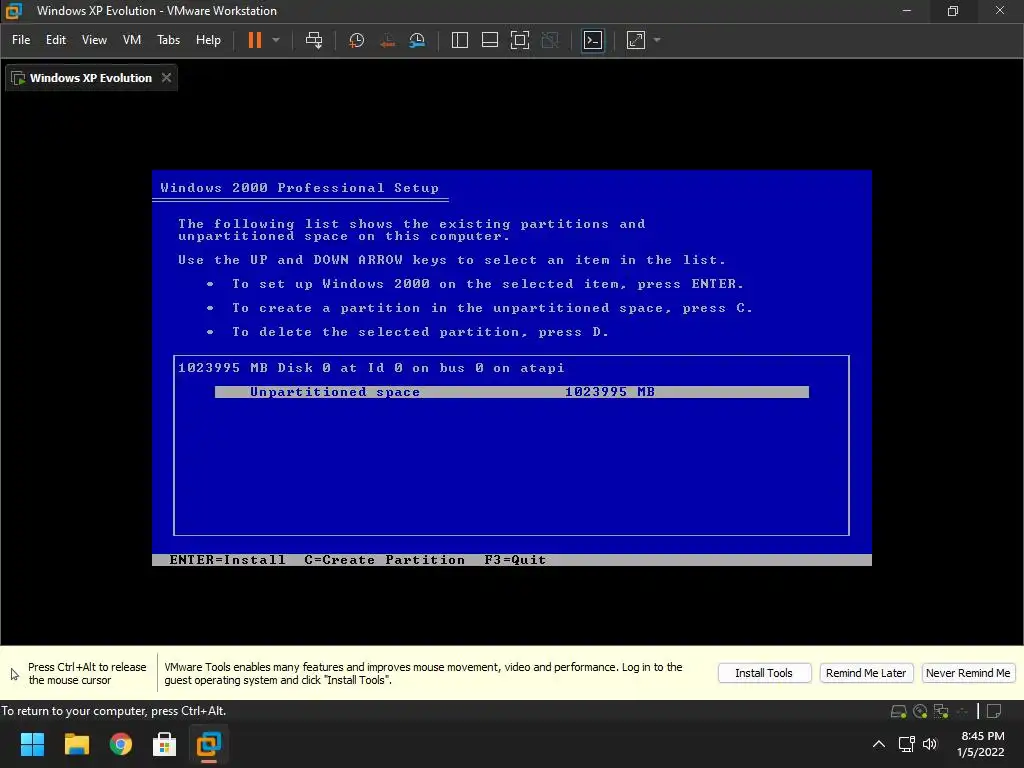The height and width of the screenshot is (768, 1024).
Task: Open the Tabs menu
Action: (168, 40)
